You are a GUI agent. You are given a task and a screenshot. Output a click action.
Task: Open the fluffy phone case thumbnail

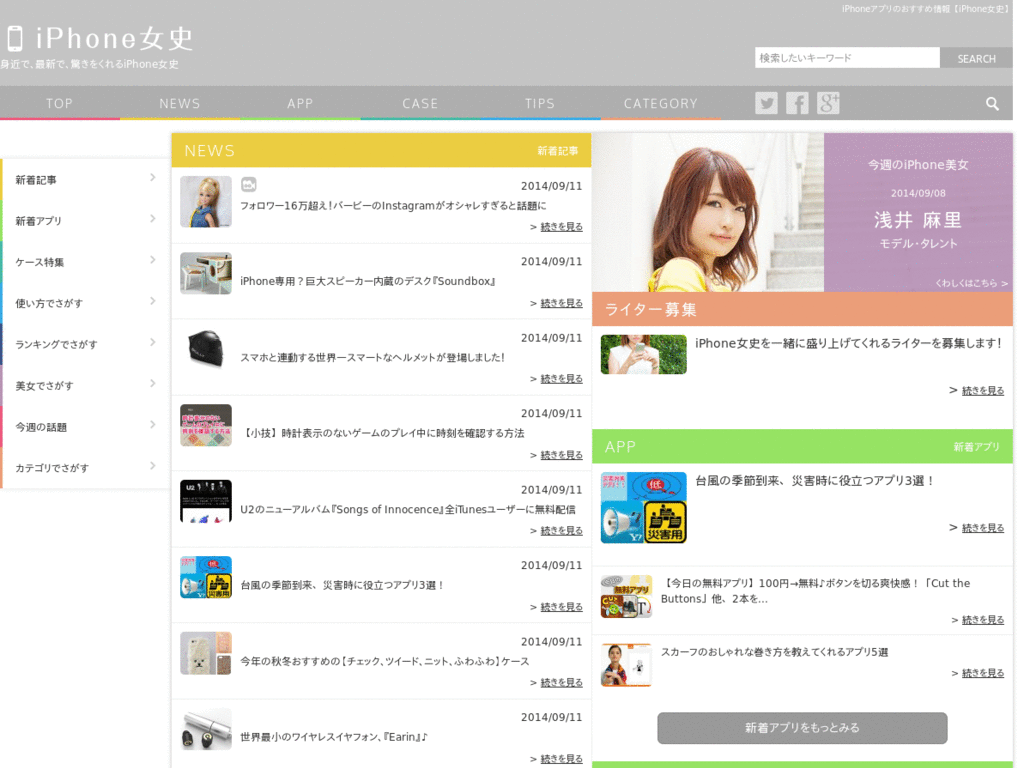(x=206, y=653)
